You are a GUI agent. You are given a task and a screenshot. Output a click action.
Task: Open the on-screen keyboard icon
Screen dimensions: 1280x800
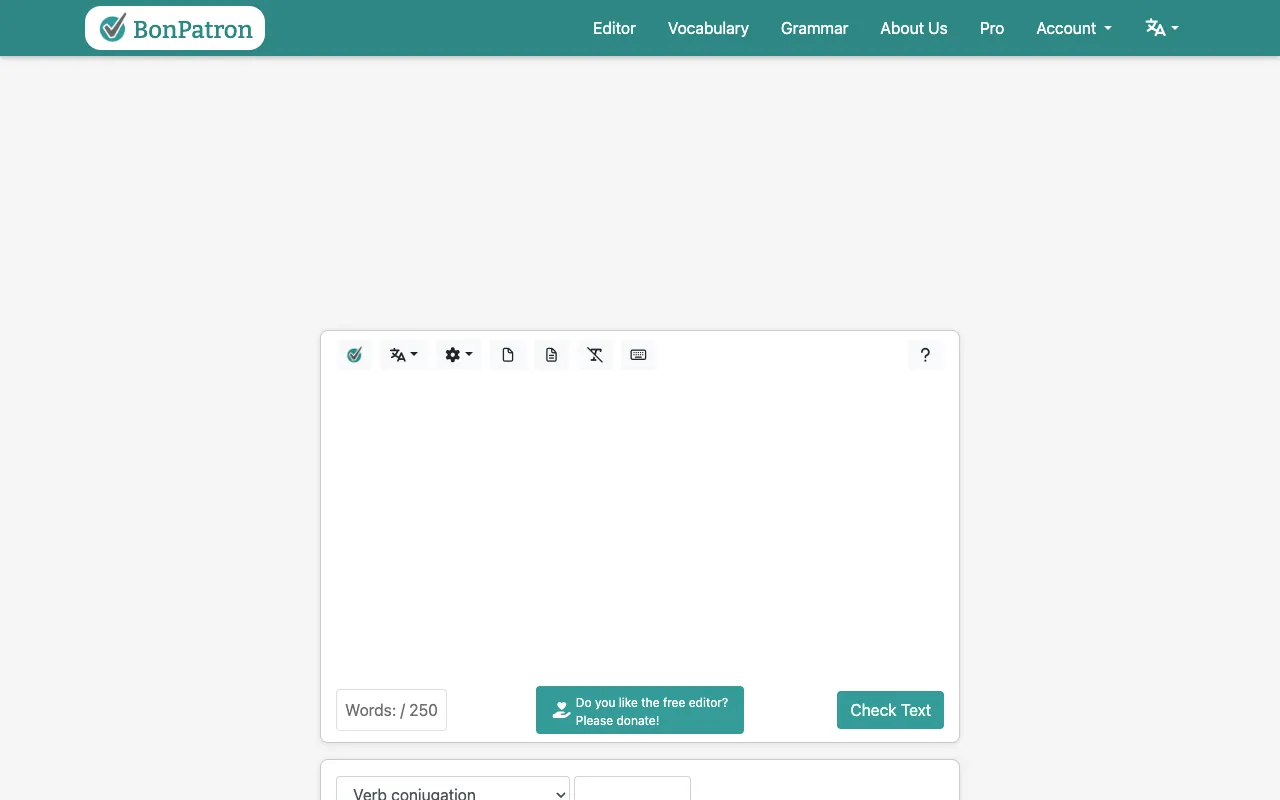point(638,355)
